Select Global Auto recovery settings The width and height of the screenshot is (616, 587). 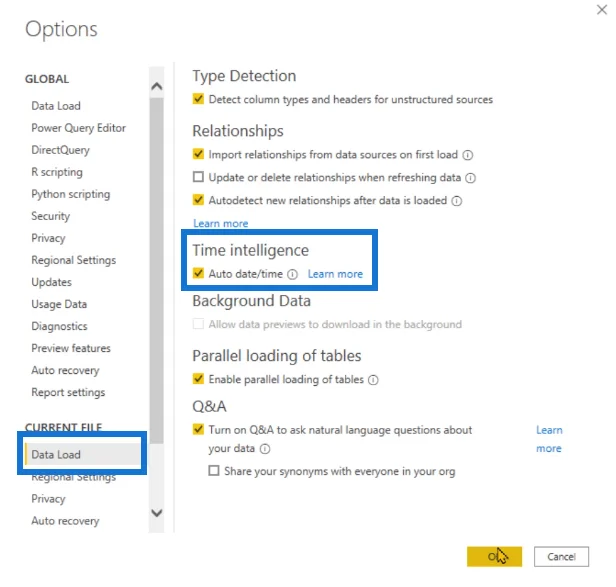(65, 371)
